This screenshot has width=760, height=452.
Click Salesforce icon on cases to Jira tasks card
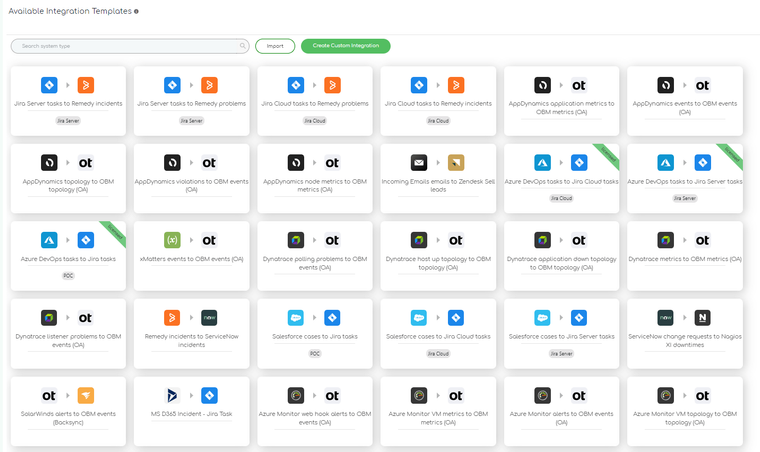296,318
